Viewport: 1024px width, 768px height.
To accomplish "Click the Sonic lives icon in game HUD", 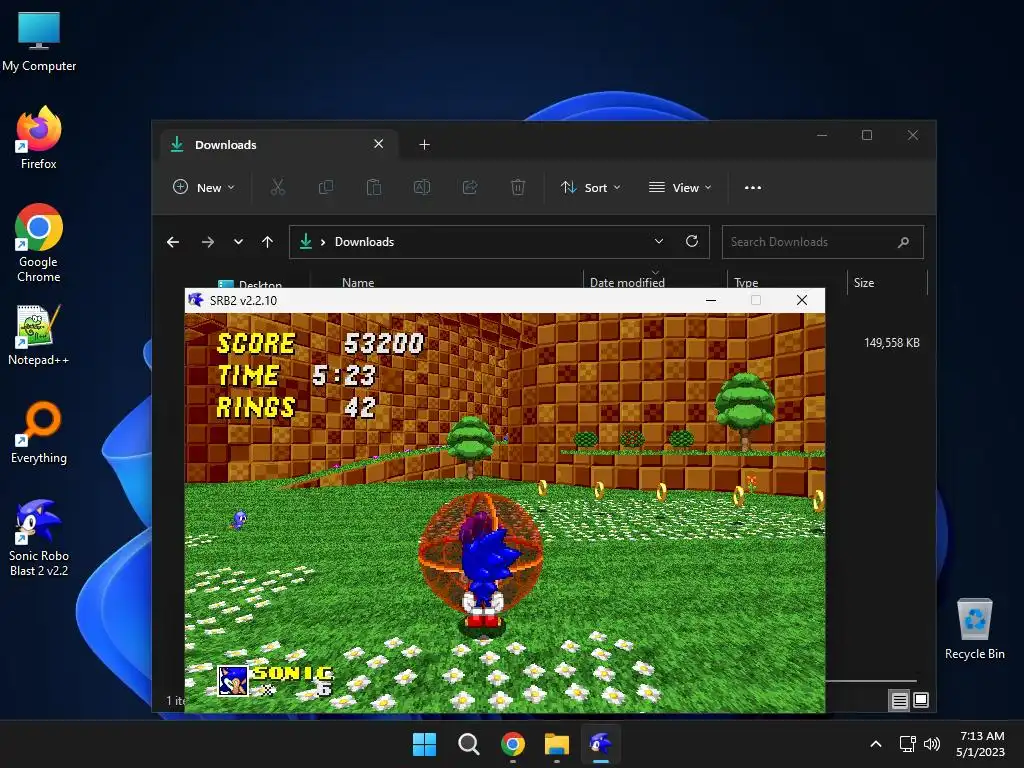I will 232,680.
